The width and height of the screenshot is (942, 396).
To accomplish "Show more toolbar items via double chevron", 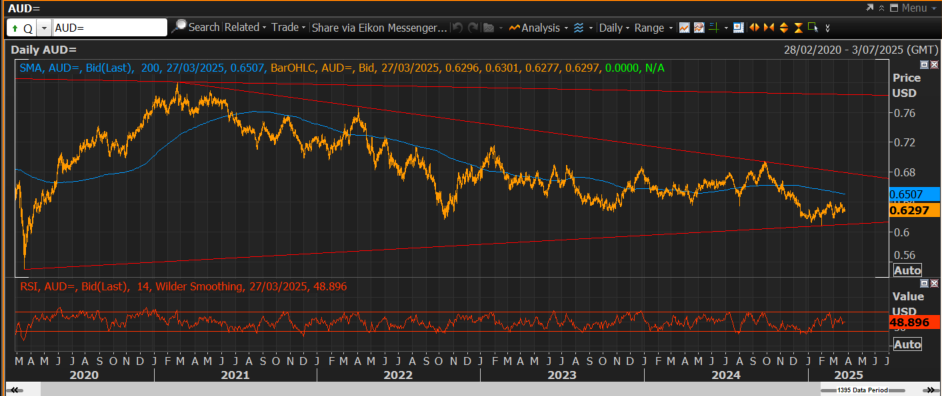I will point(828,28).
